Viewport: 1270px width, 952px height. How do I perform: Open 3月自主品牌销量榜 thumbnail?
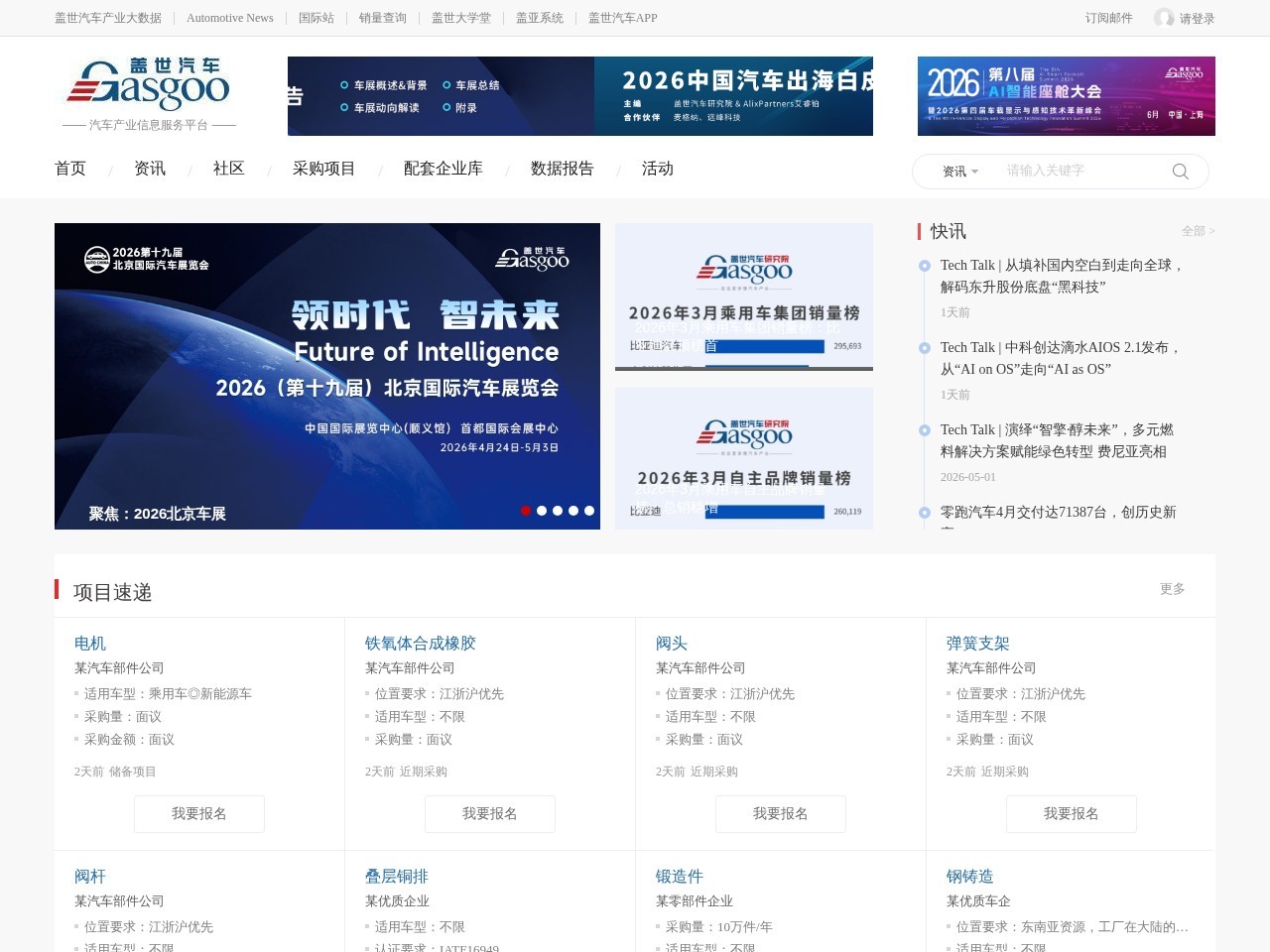744,458
